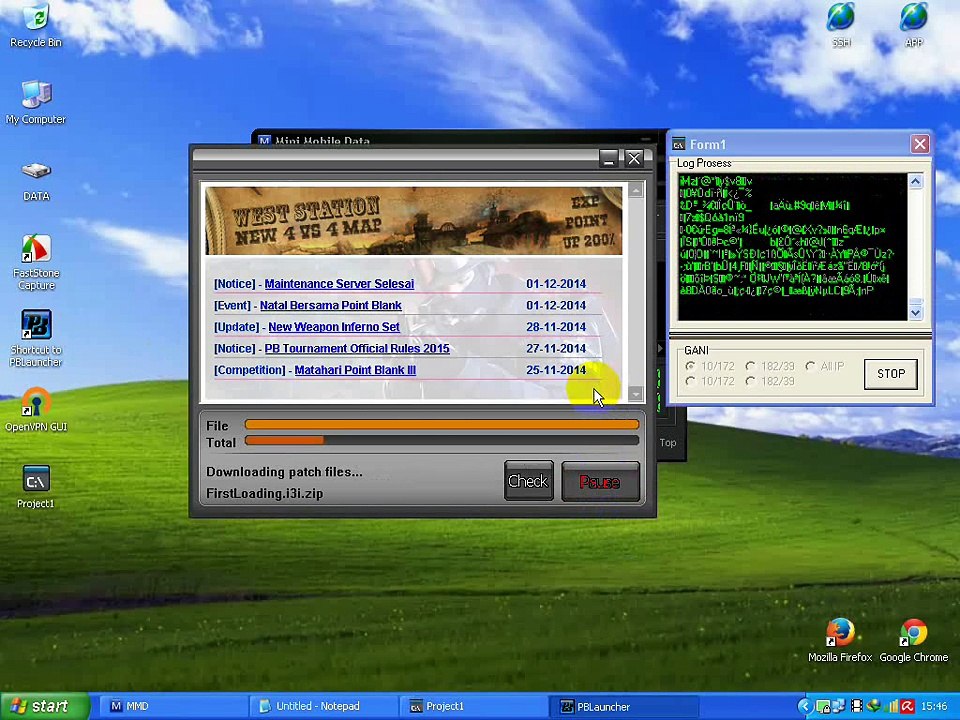Select the Project1 desktop icon
This screenshot has width=960, height=720.
[36, 487]
